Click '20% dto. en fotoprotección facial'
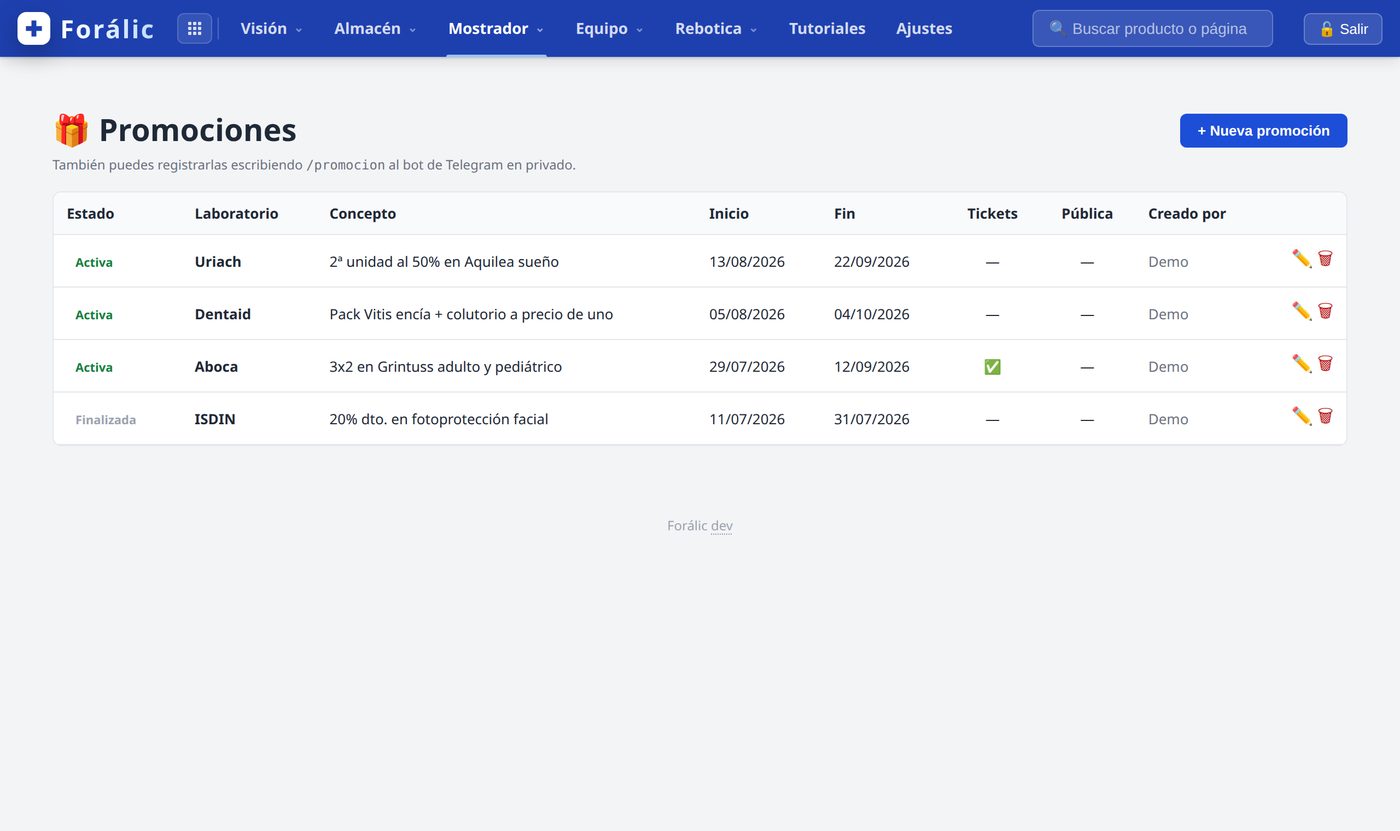The height and width of the screenshot is (831, 1400). tap(439, 419)
